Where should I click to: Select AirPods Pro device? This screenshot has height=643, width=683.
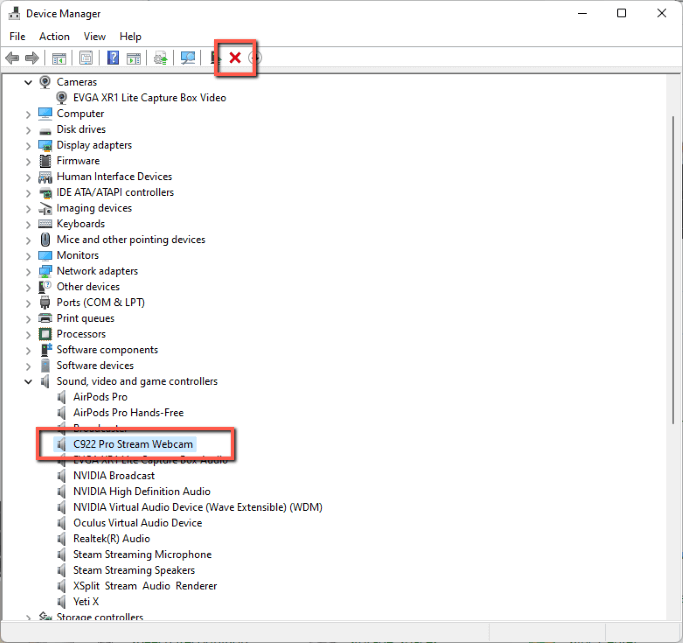(100, 397)
